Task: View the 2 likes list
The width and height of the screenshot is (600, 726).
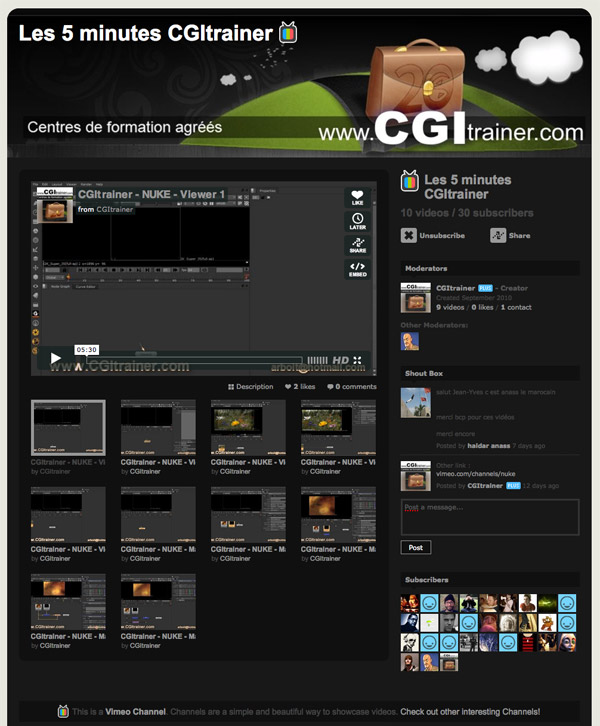Action: pyautogui.click(x=300, y=387)
